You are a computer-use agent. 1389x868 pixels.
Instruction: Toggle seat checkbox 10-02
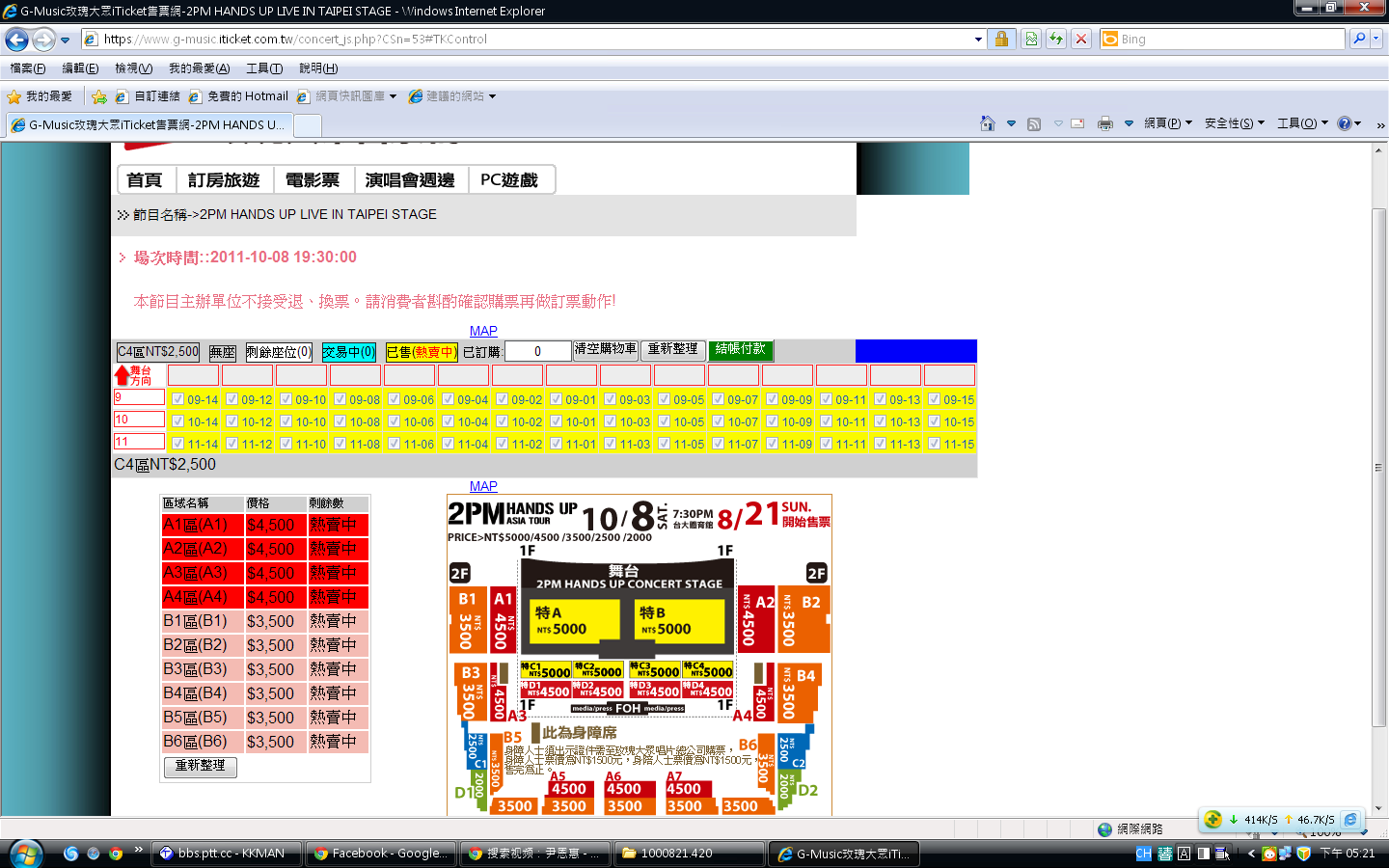click(502, 421)
